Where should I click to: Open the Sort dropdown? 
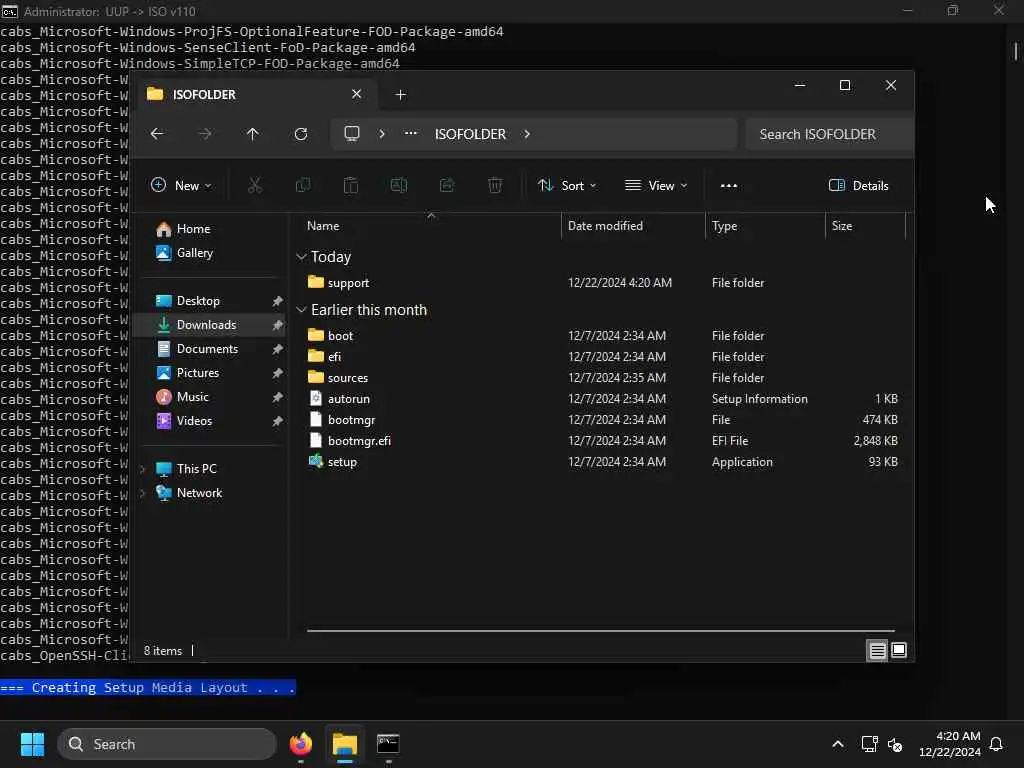point(567,185)
